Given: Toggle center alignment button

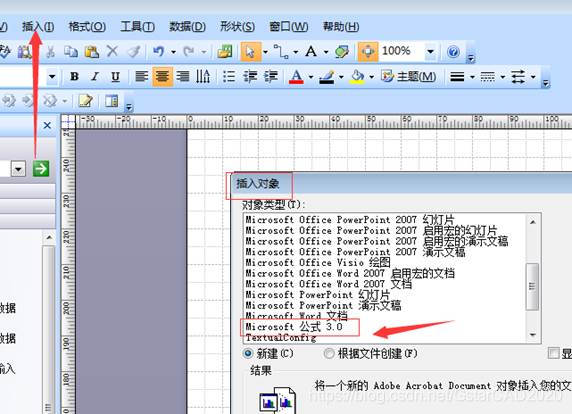Looking at the screenshot, I should point(162,77).
